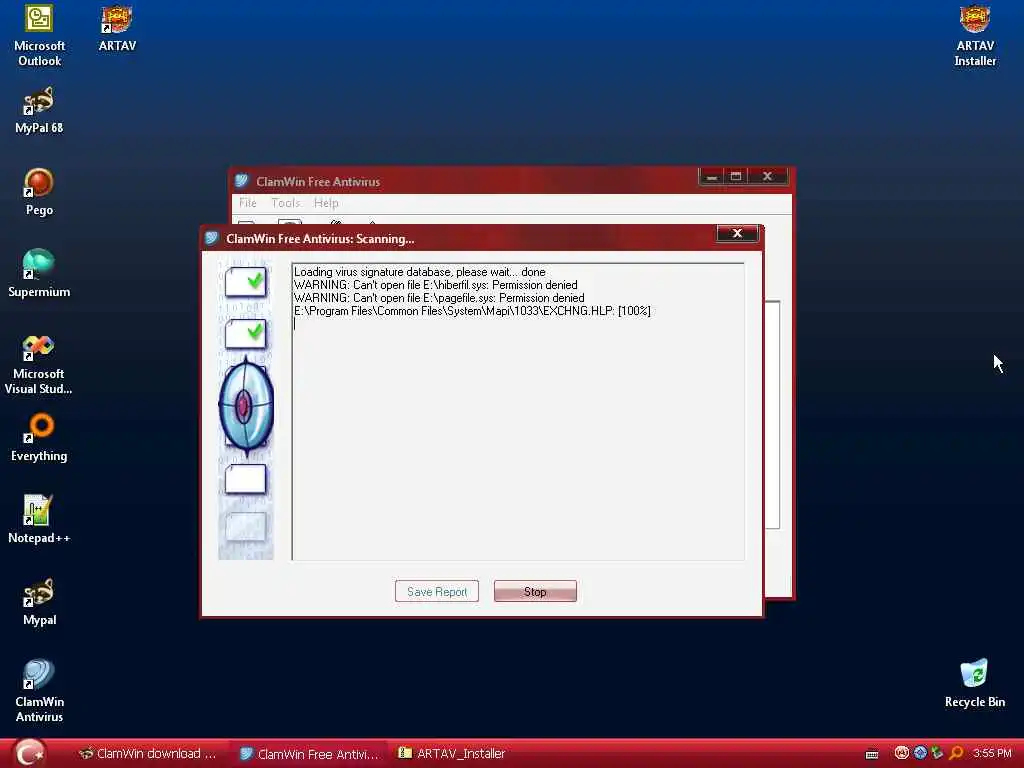Select the ARTAV Installer desktop icon

[x=975, y=34]
